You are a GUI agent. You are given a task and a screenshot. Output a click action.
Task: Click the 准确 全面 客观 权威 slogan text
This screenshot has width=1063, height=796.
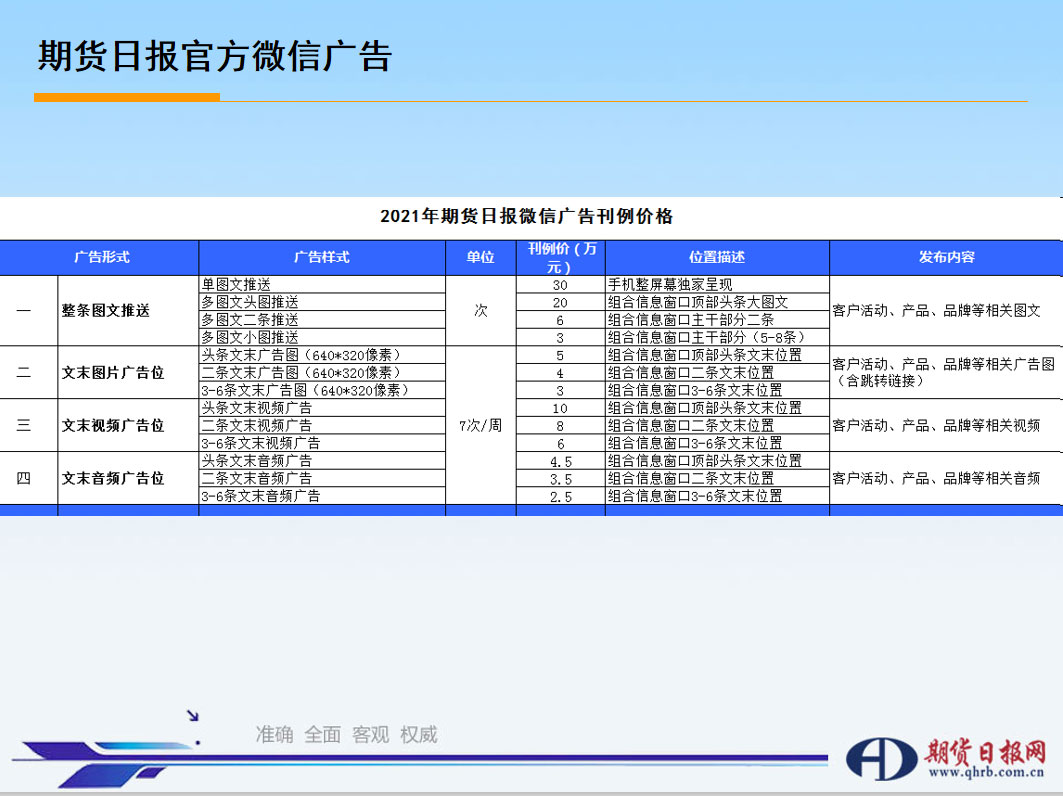coord(347,735)
